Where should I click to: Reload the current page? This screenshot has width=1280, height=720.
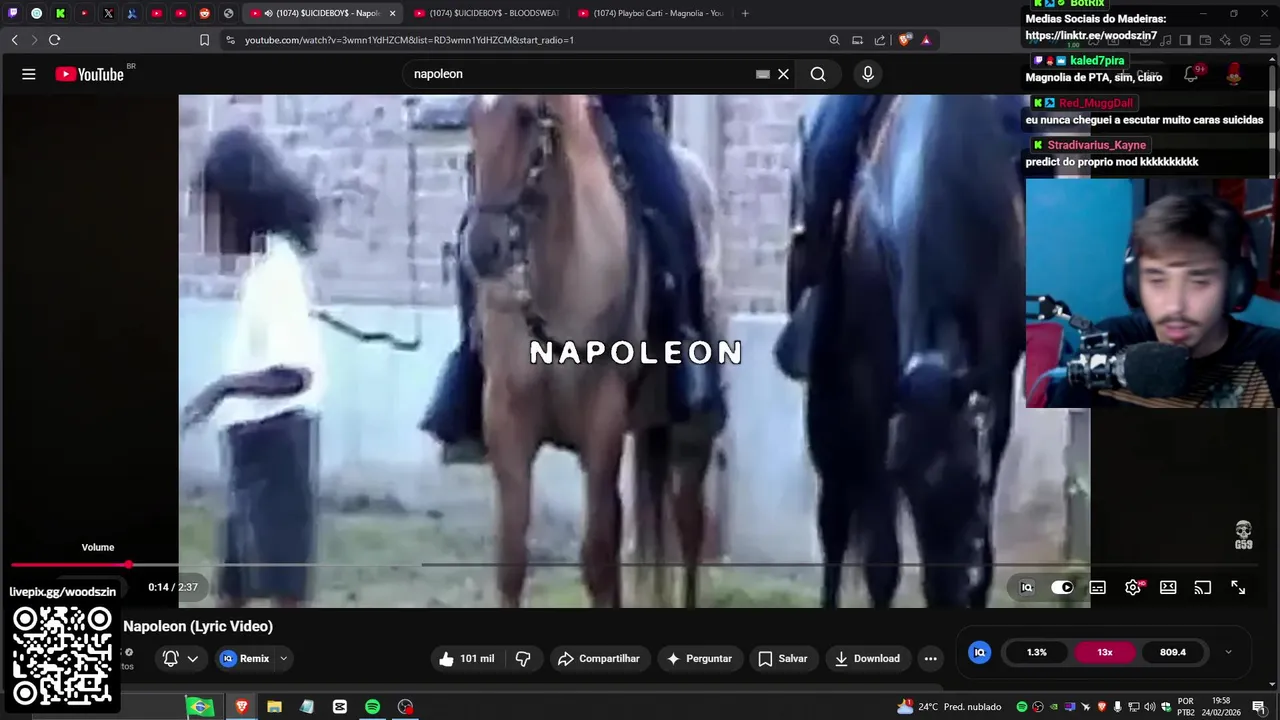click(54, 40)
